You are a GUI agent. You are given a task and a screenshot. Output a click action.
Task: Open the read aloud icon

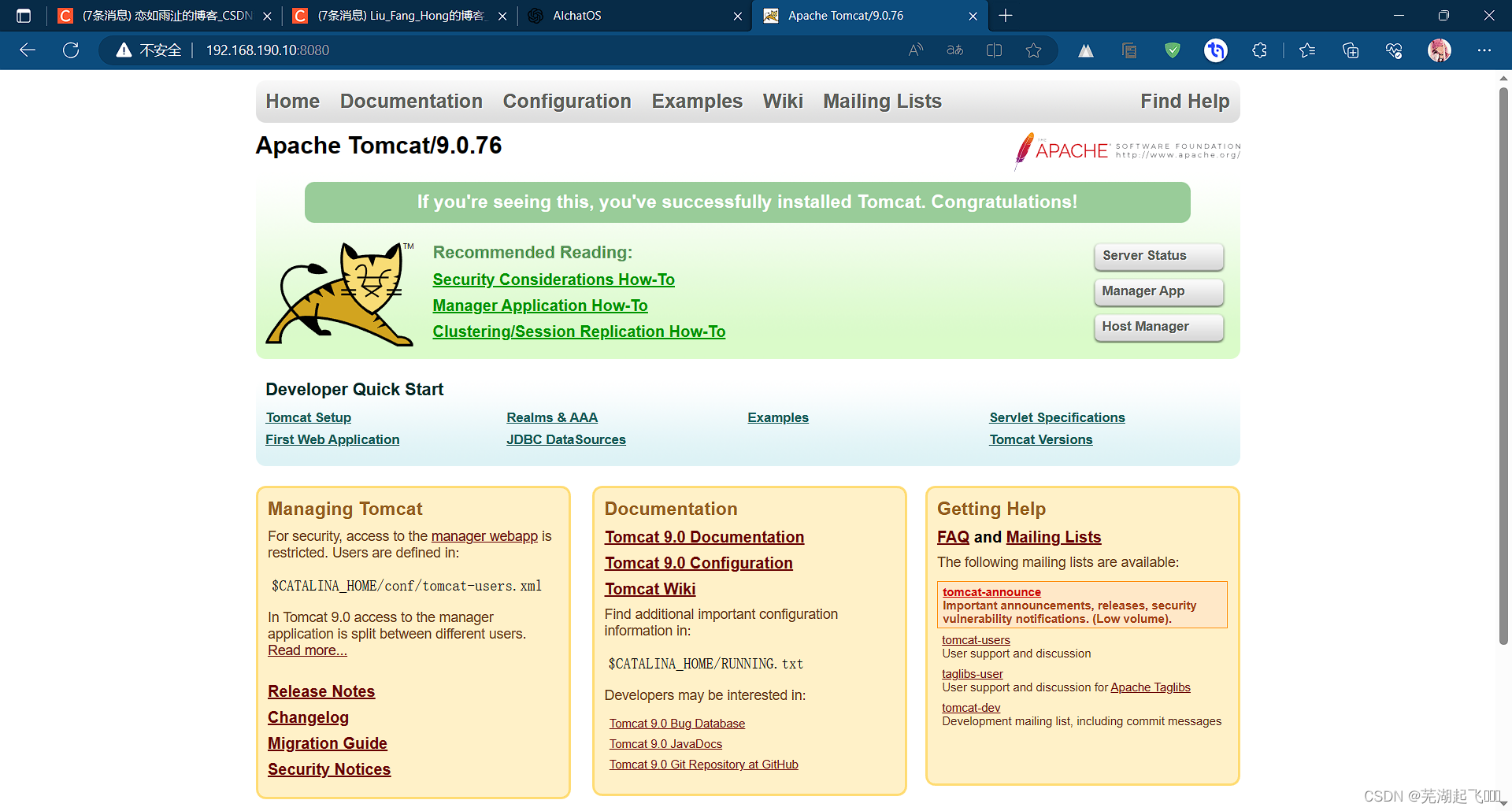(x=915, y=50)
